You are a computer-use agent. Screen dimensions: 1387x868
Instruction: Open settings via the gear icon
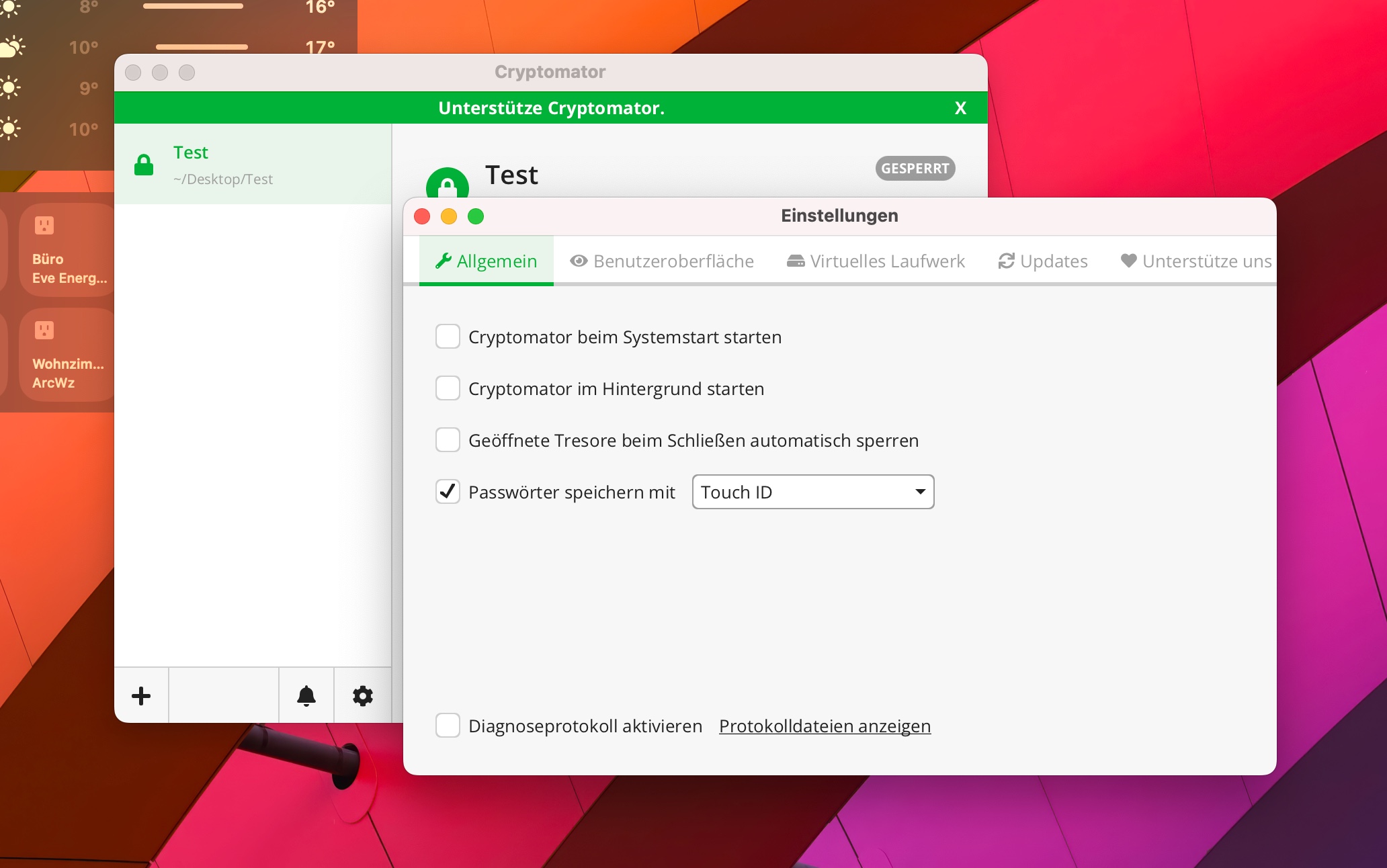[363, 696]
